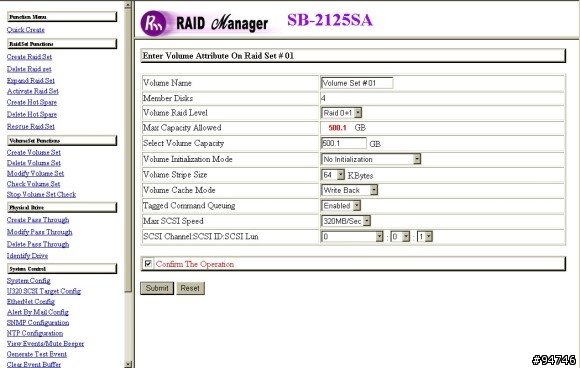This screenshot has width=580, height=368.
Task: Expand the Max SCSI Speed dropdown
Action: (x=346, y=221)
